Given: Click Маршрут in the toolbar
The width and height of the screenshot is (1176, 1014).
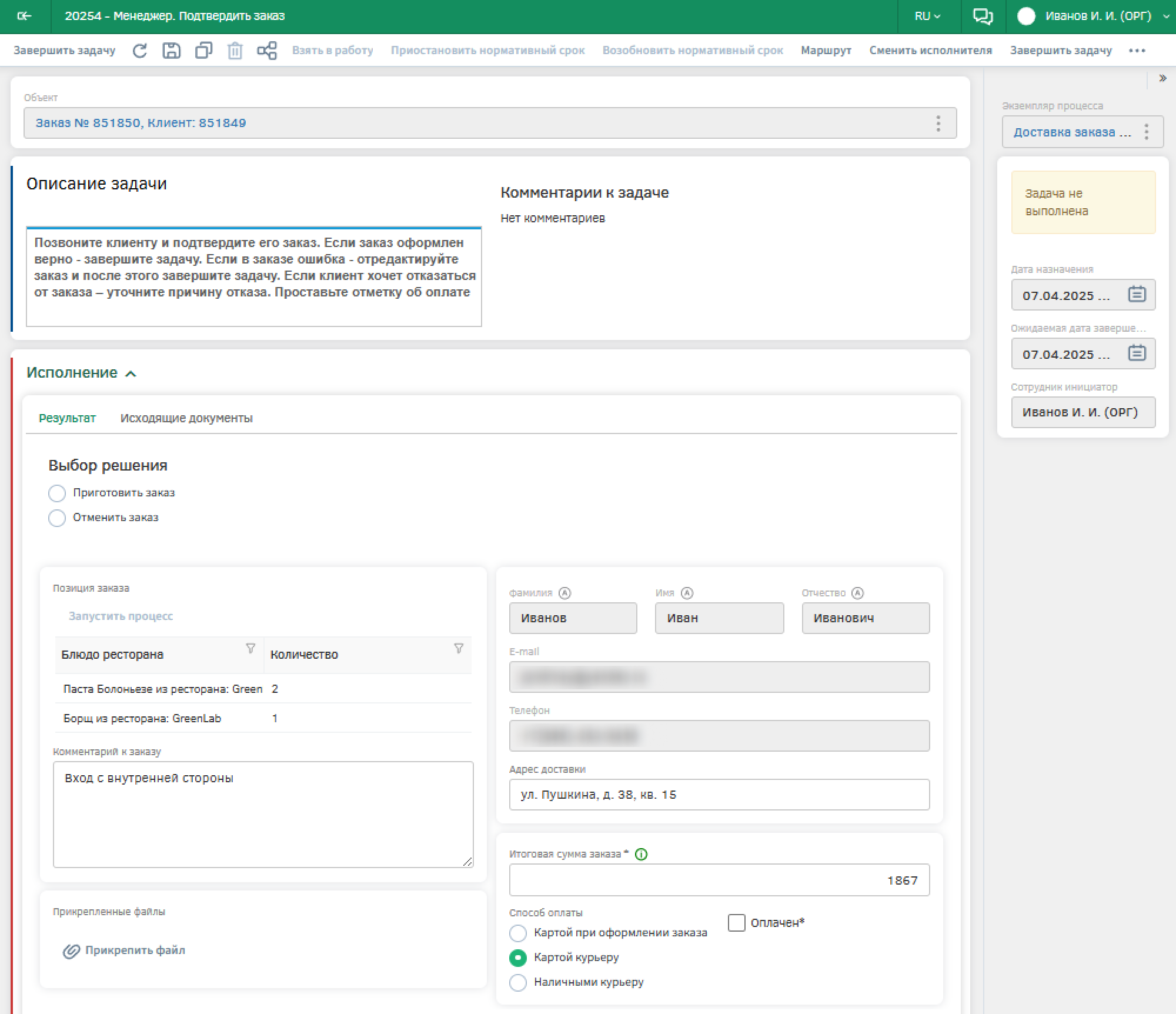Looking at the screenshot, I should 826,51.
